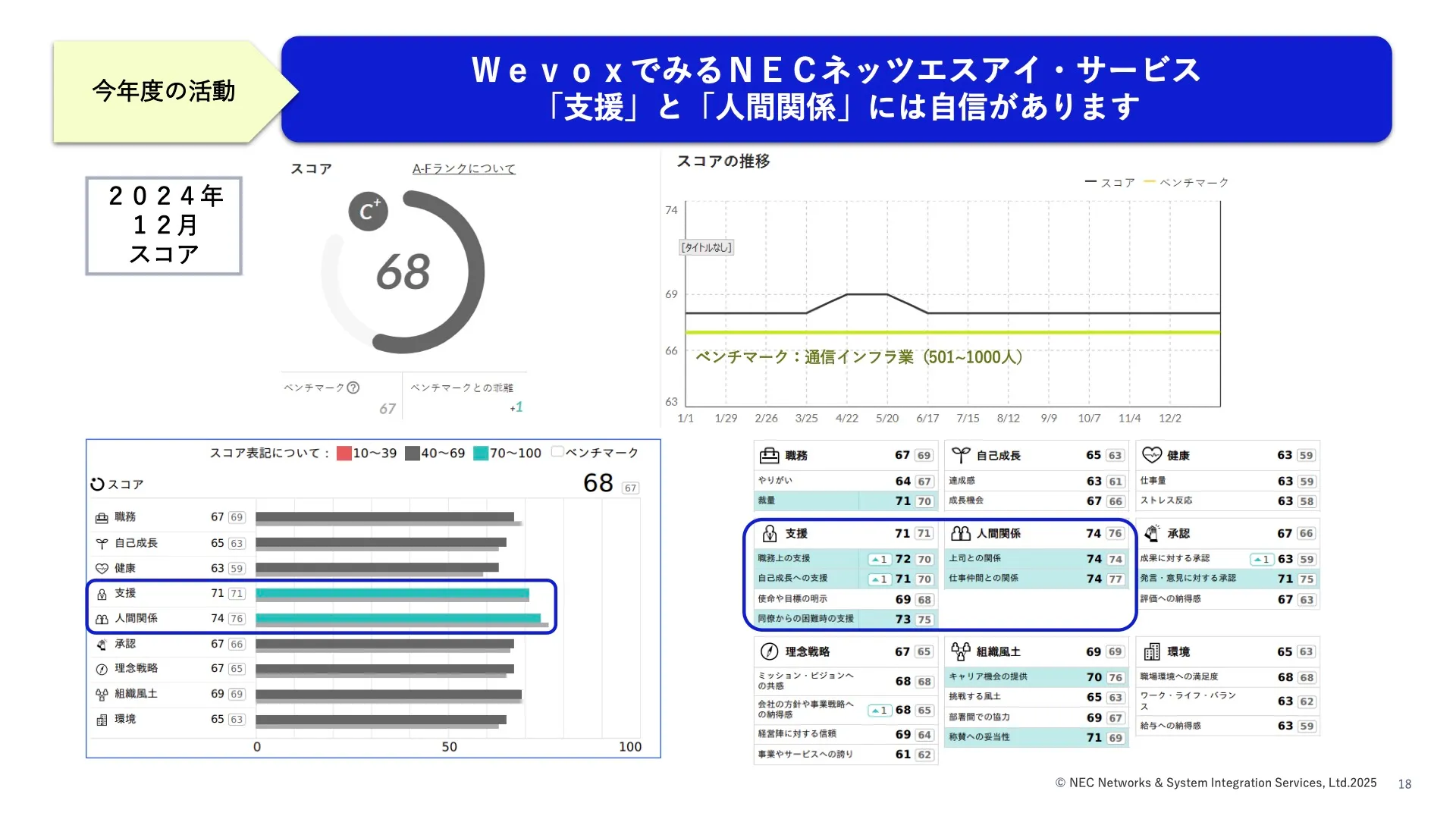Click the heart icon beside 健康 card
The height and width of the screenshot is (819, 1456).
1151,455
